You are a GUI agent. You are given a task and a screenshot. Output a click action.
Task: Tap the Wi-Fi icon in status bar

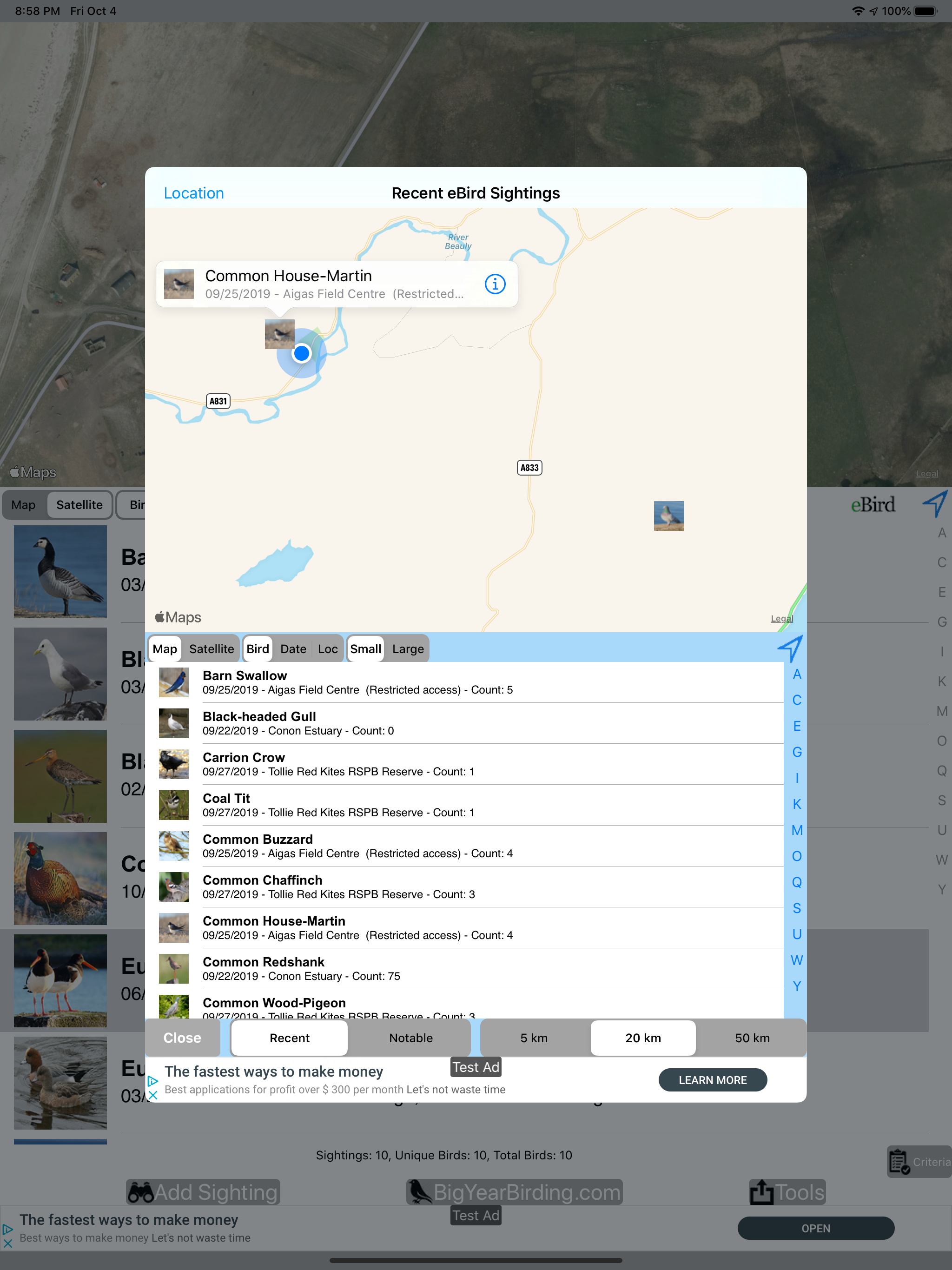pos(858,11)
